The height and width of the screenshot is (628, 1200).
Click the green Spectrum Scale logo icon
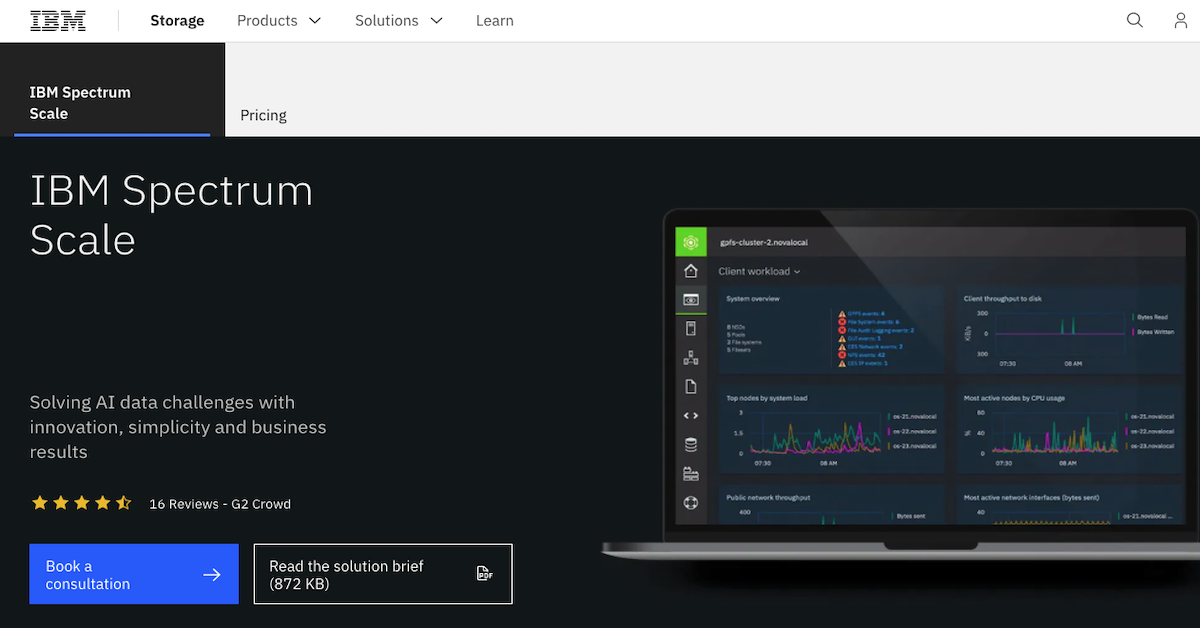pyautogui.click(x=690, y=242)
